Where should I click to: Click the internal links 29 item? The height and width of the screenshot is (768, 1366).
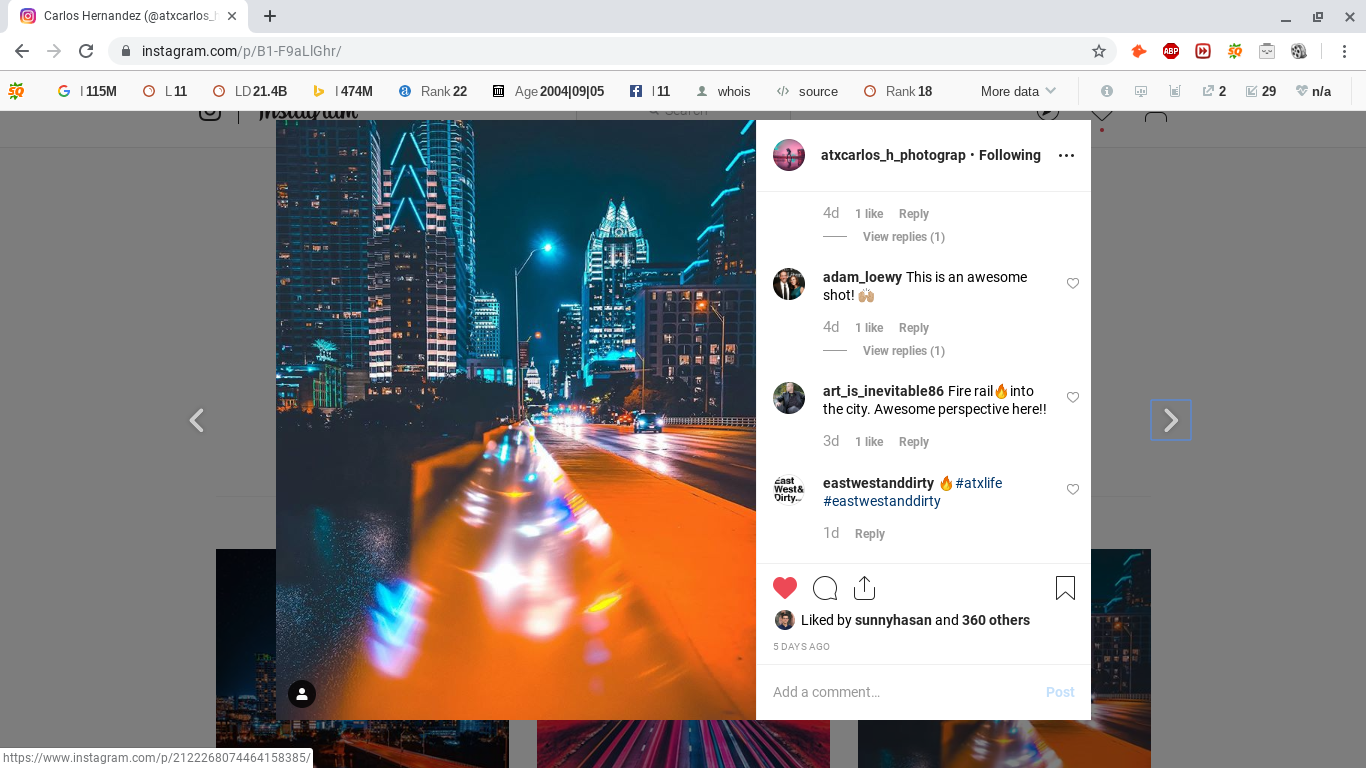click(x=1261, y=91)
